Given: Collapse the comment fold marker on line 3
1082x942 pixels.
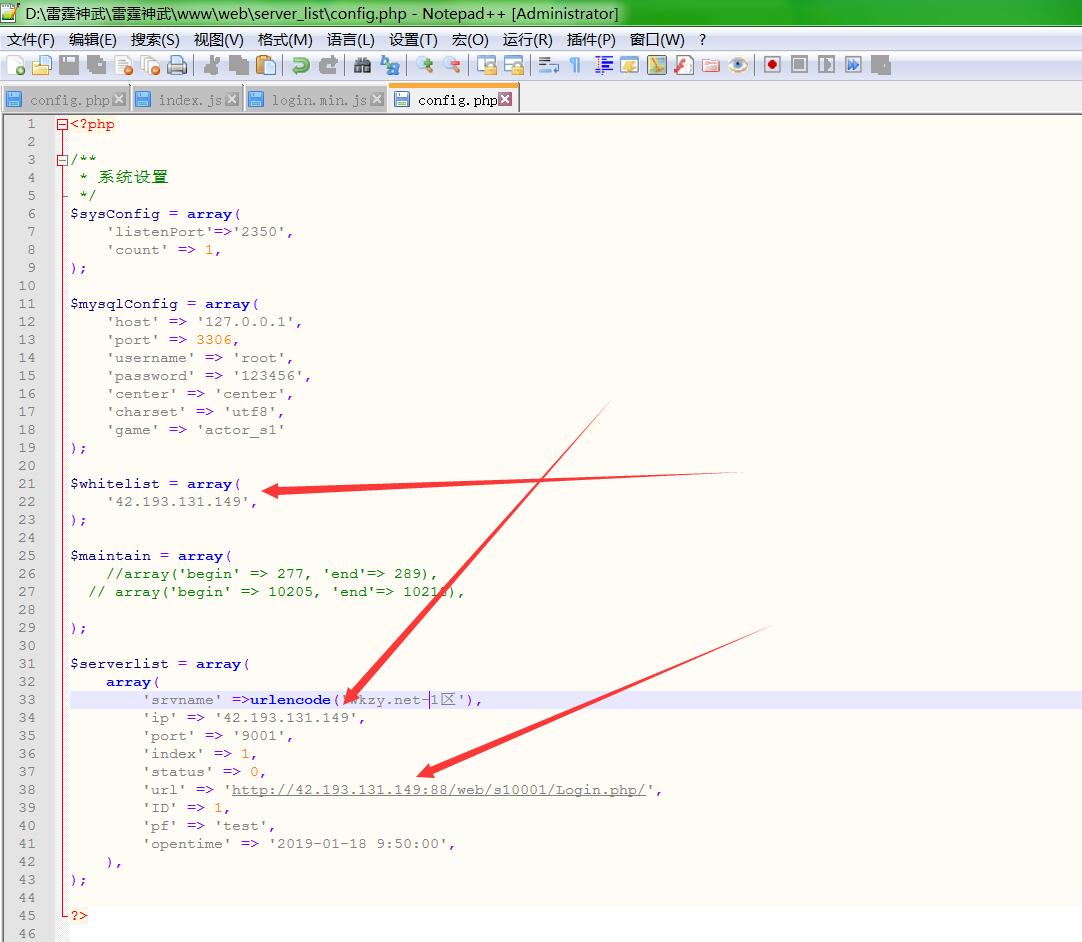Looking at the screenshot, I should [x=62, y=160].
